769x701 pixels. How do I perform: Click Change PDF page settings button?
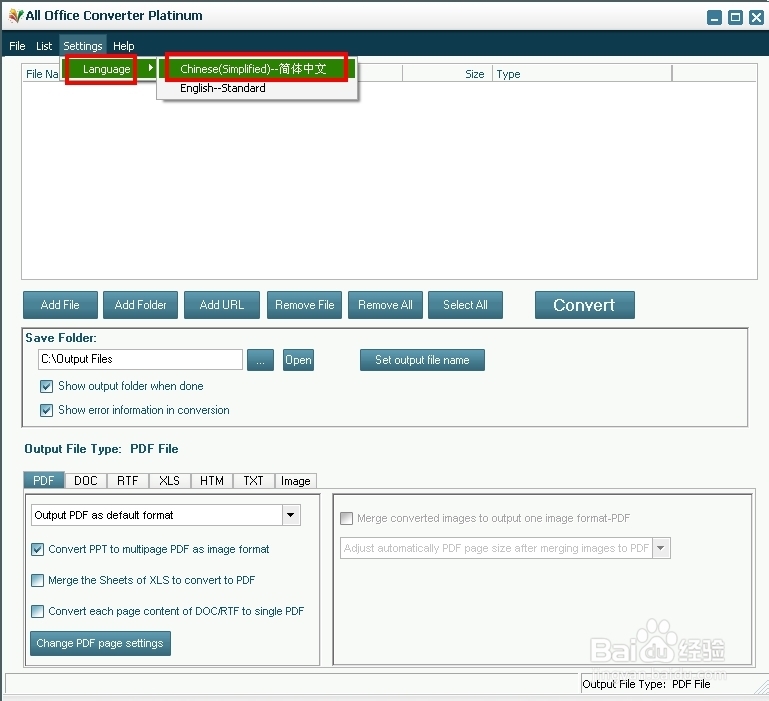[x=100, y=644]
